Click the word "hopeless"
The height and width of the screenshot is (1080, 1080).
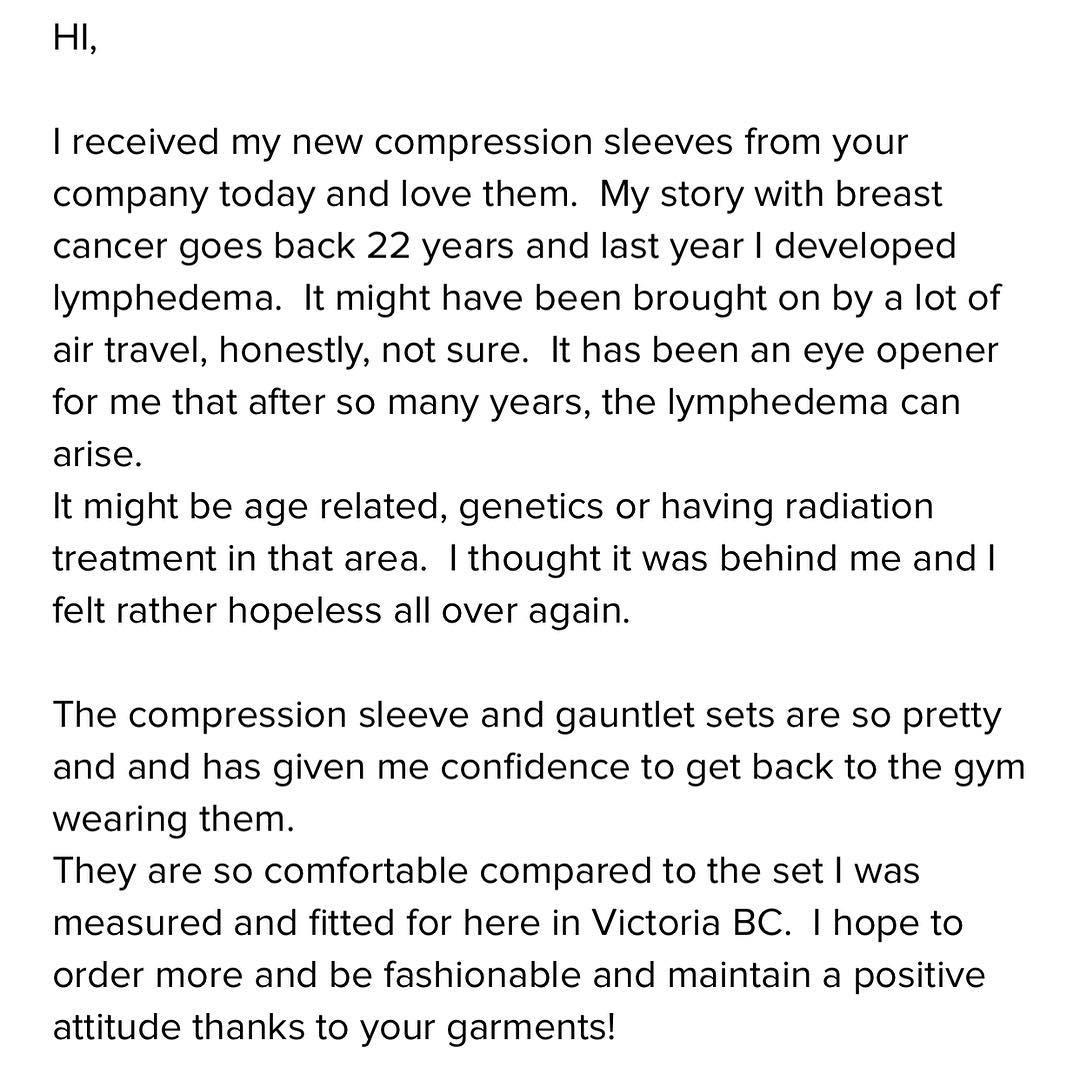(304, 611)
